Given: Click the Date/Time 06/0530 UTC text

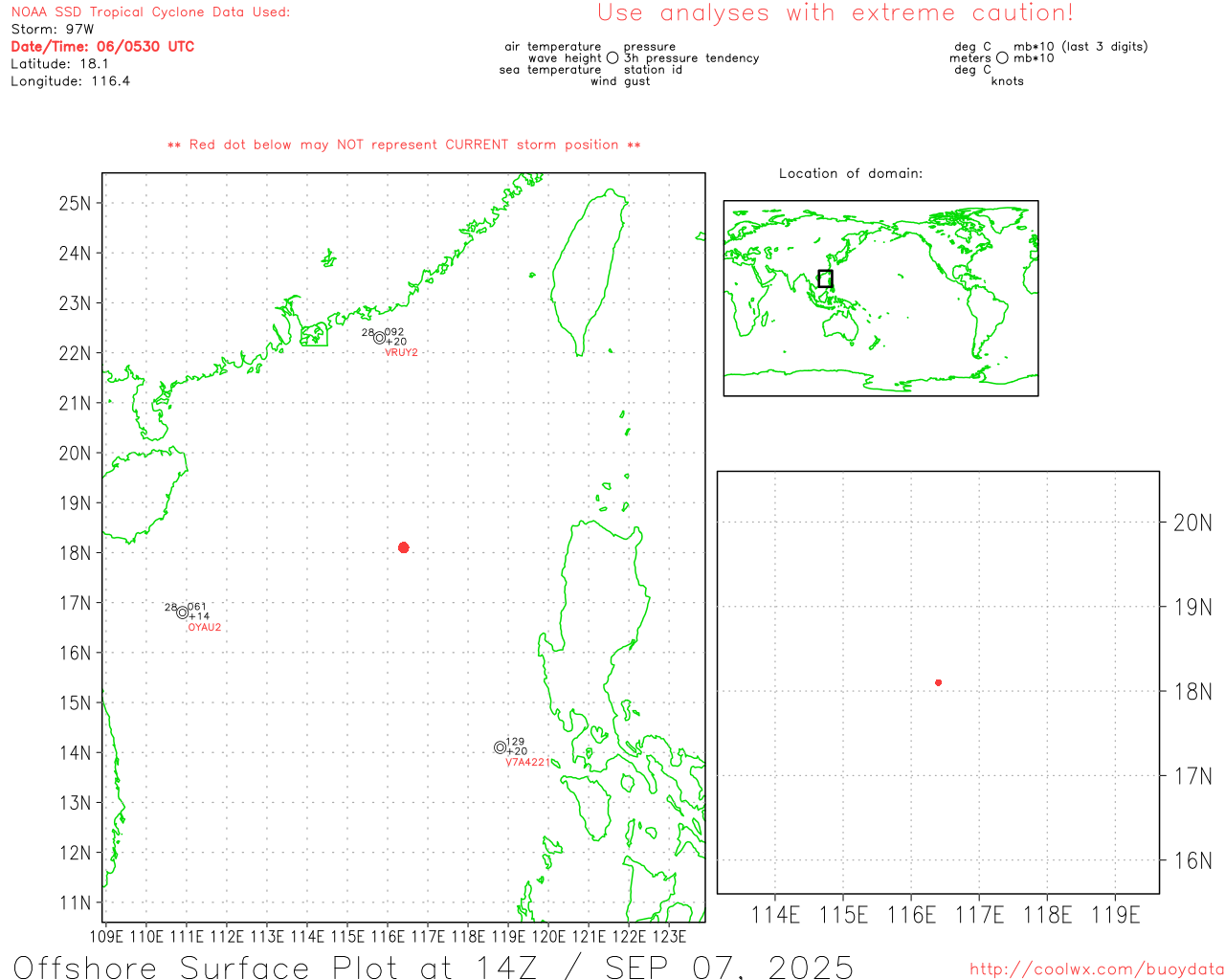Looking at the screenshot, I should tap(102, 47).
